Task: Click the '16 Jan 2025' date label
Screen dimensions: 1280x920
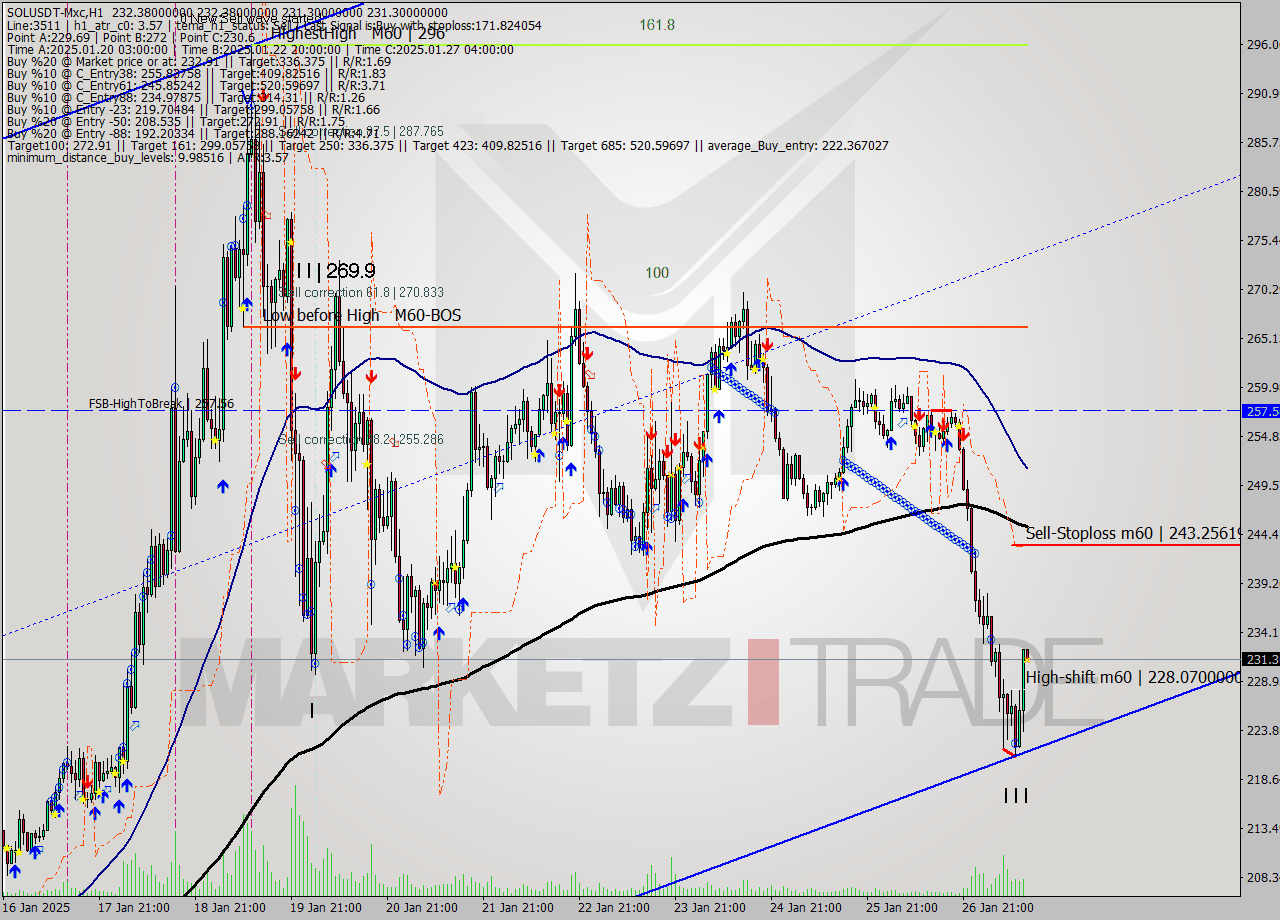Action: coord(36,908)
